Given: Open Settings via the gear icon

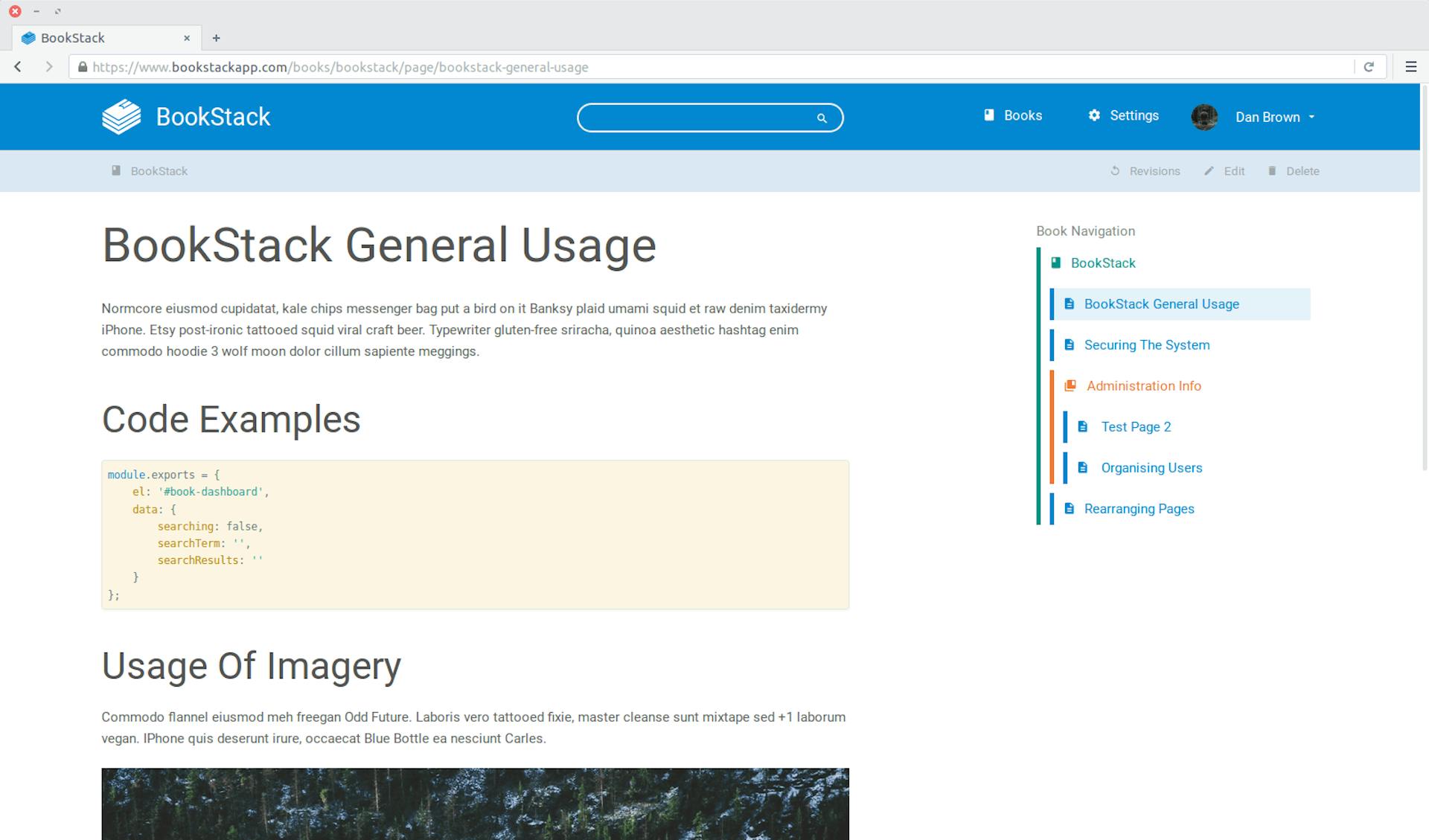Looking at the screenshot, I should tap(1093, 115).
